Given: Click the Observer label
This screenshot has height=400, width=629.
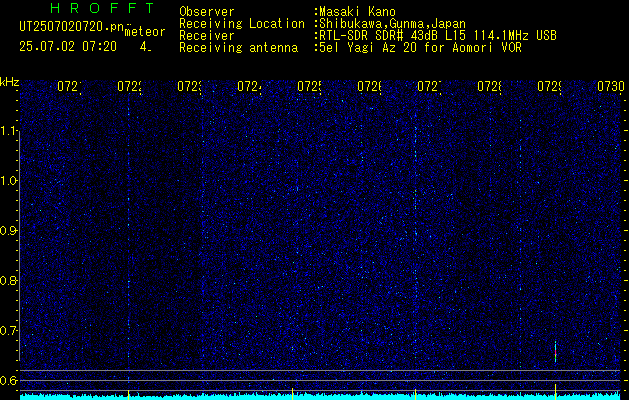Looking at the screenshot, I should pyautogui.click(x=207, y=11).
